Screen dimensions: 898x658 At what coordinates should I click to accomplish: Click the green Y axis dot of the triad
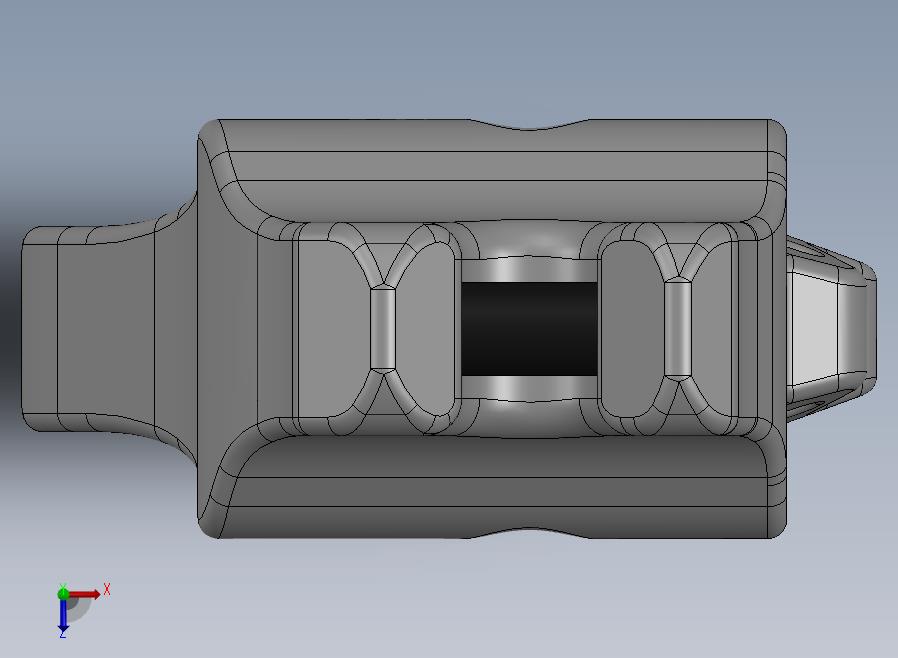(x=63, y=593)
